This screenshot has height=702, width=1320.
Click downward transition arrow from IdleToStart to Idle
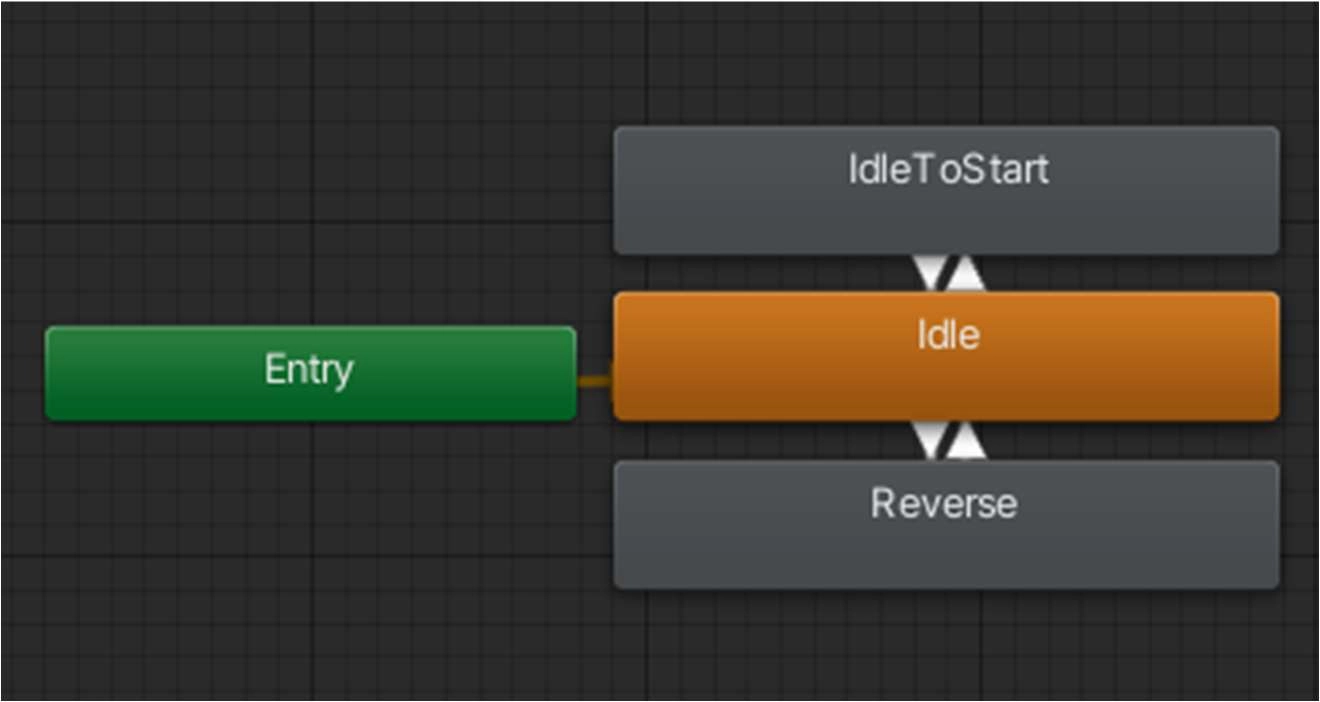pyautogui.click(x=928, y=273)
